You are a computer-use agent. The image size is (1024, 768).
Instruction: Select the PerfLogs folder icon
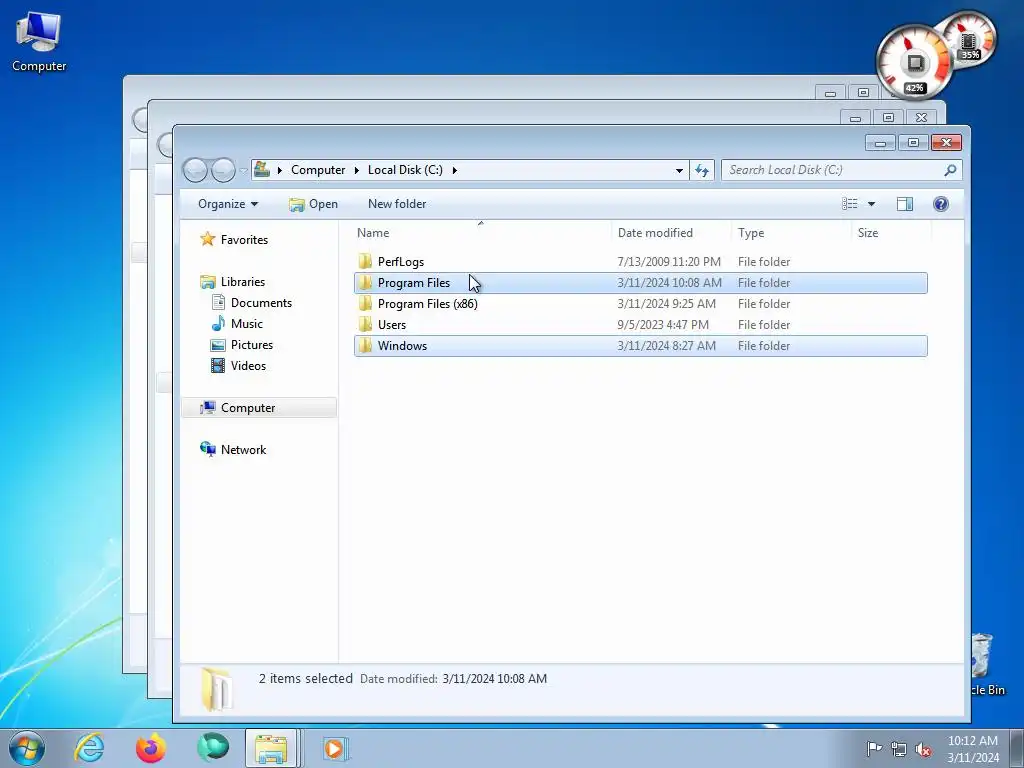[x=366, y=262]
